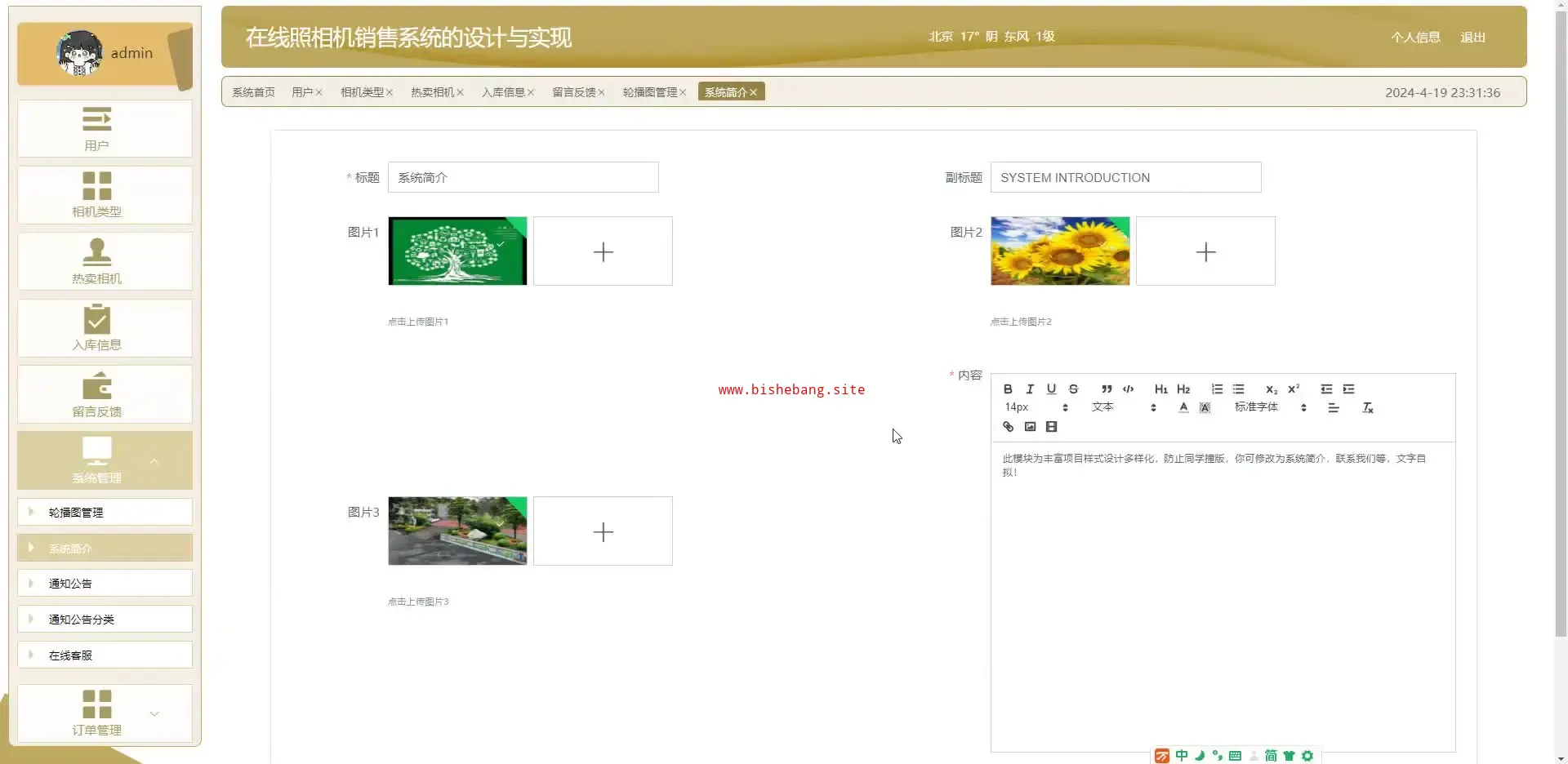
Task: Insert an image into the content editor
Action: pos(1030,427)
